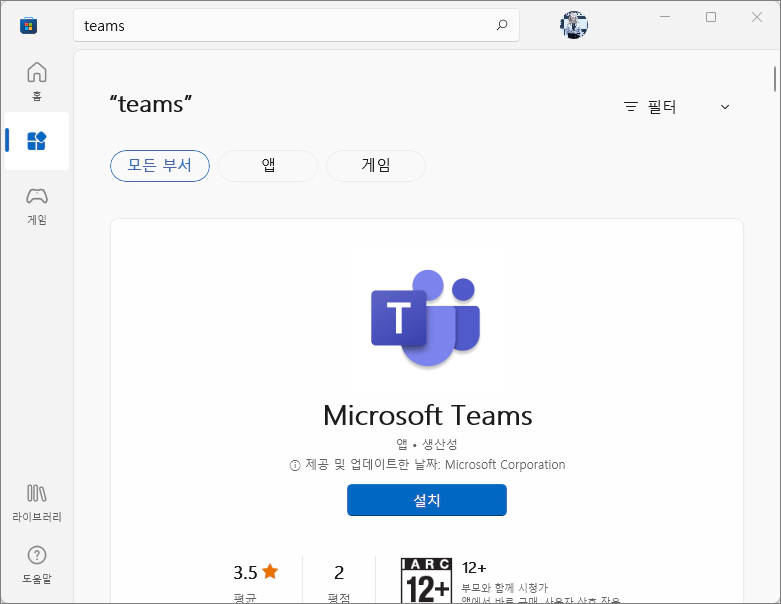Click the 앱 • 생산성 category text
Viewport: 781px width, 604px height.
426,444
